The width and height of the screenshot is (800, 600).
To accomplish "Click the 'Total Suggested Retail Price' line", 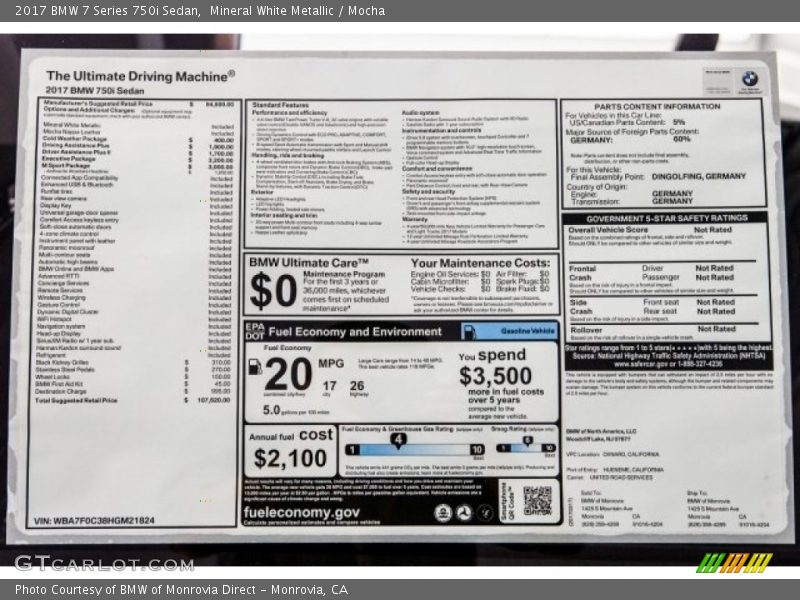I will pos(132,401).
